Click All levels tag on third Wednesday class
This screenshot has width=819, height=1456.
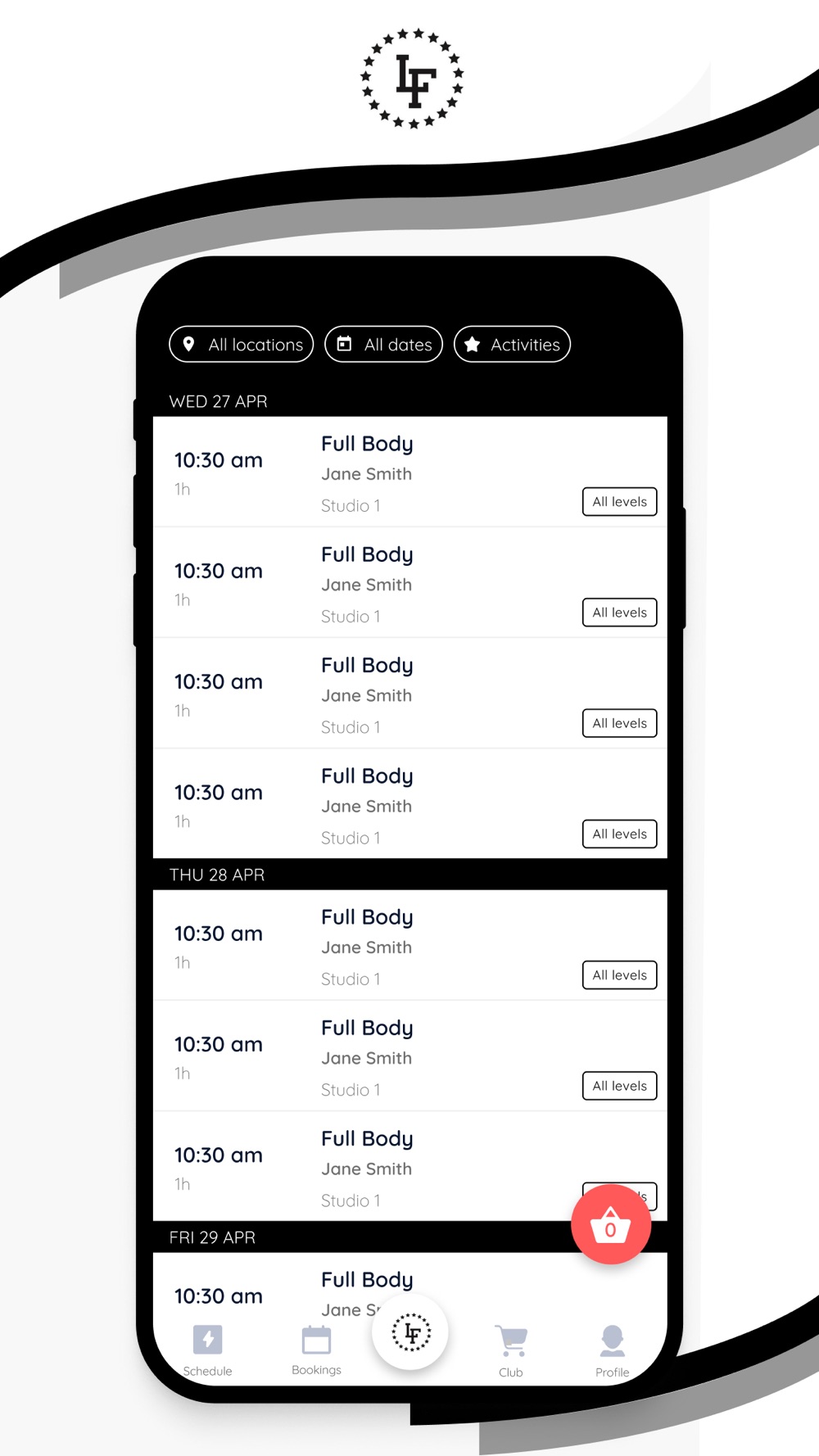click(x=619, y=723)
